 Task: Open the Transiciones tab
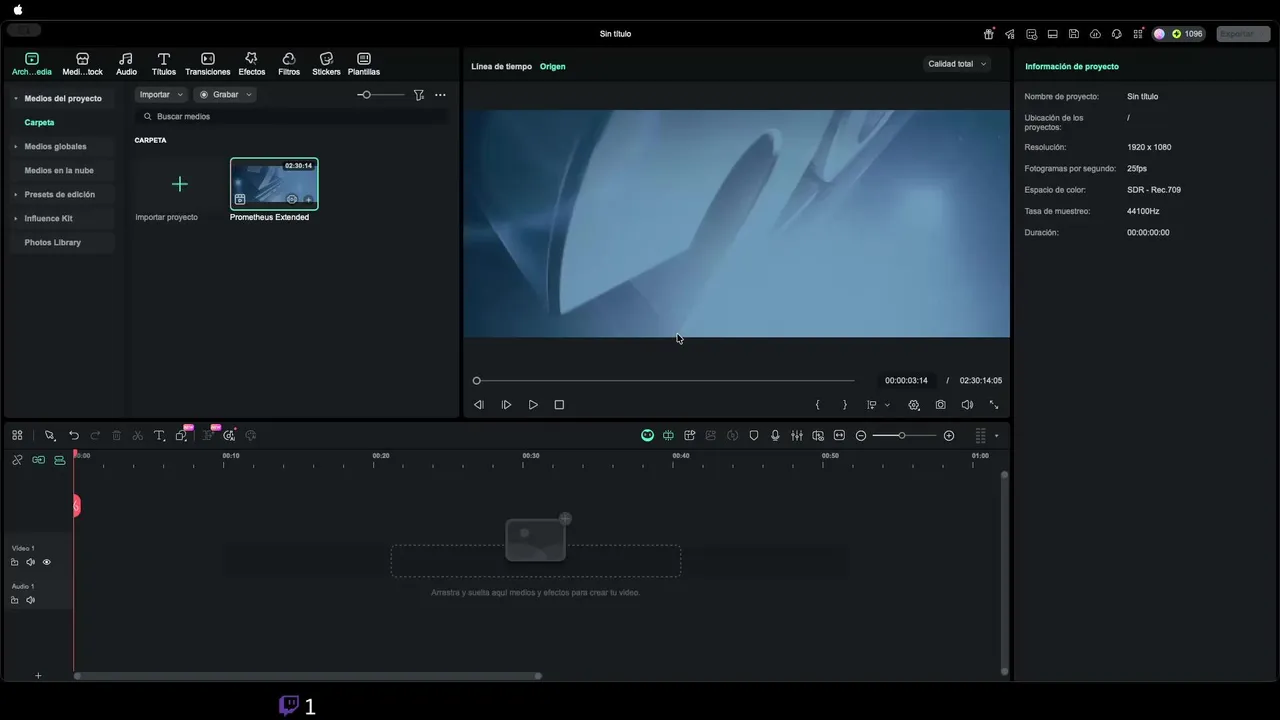coord(208,65)
